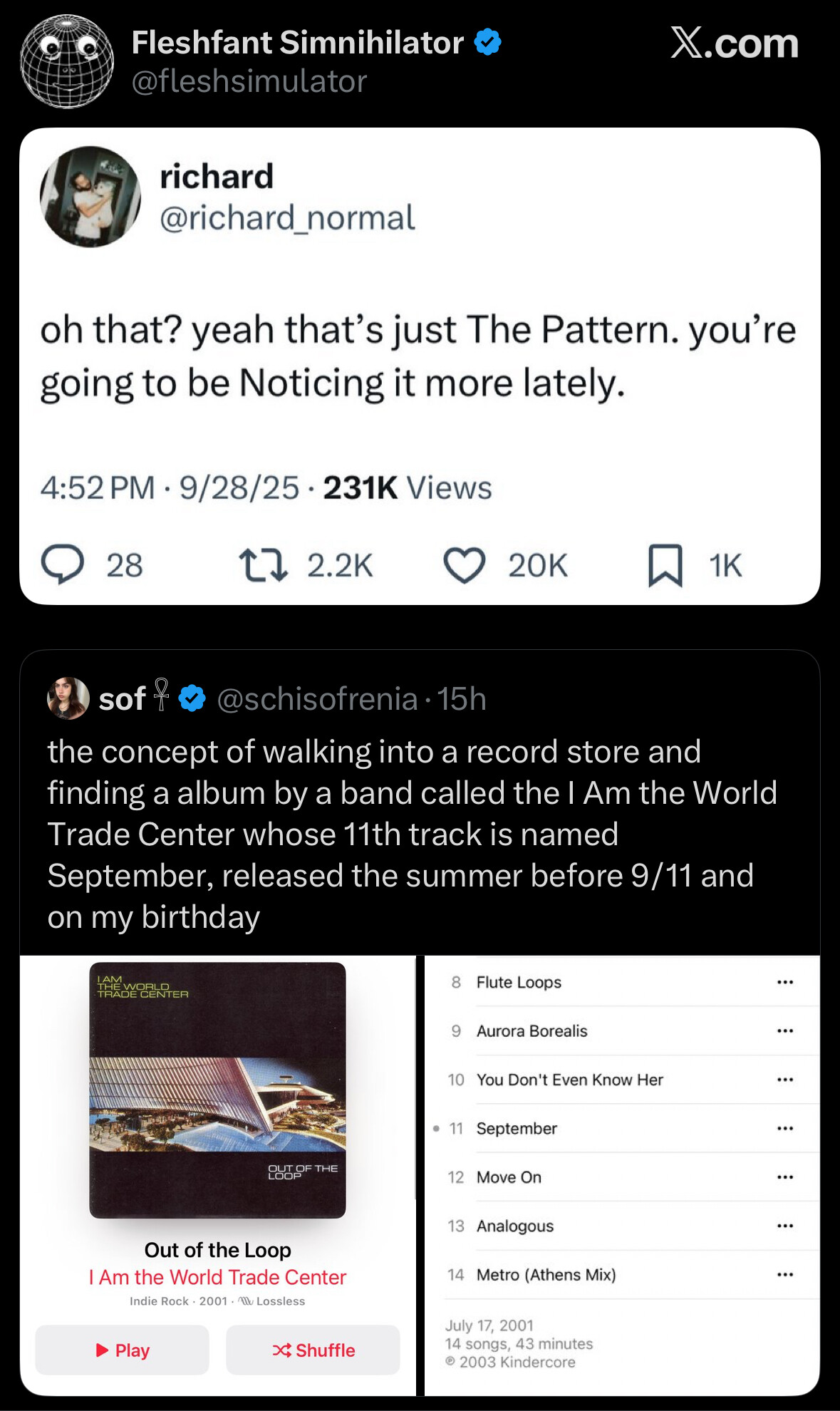Image resolution: width=840 pixels, height=1411 pixels.
Task: Click the reply speech bubble icon
Action: tap(63, 565)
